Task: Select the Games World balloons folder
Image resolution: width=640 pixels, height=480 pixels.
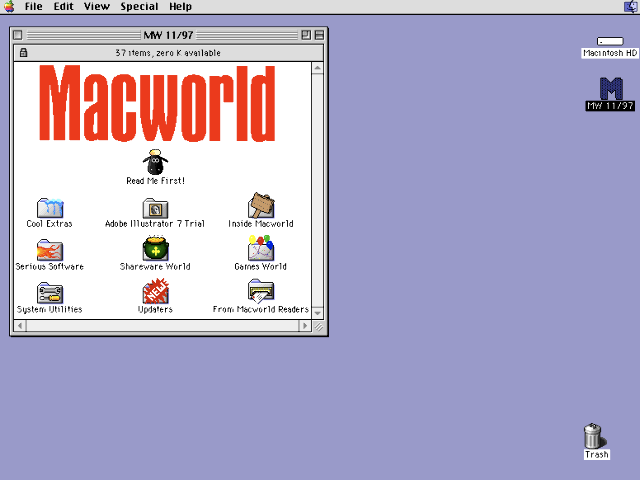Action: coord(261,248)
